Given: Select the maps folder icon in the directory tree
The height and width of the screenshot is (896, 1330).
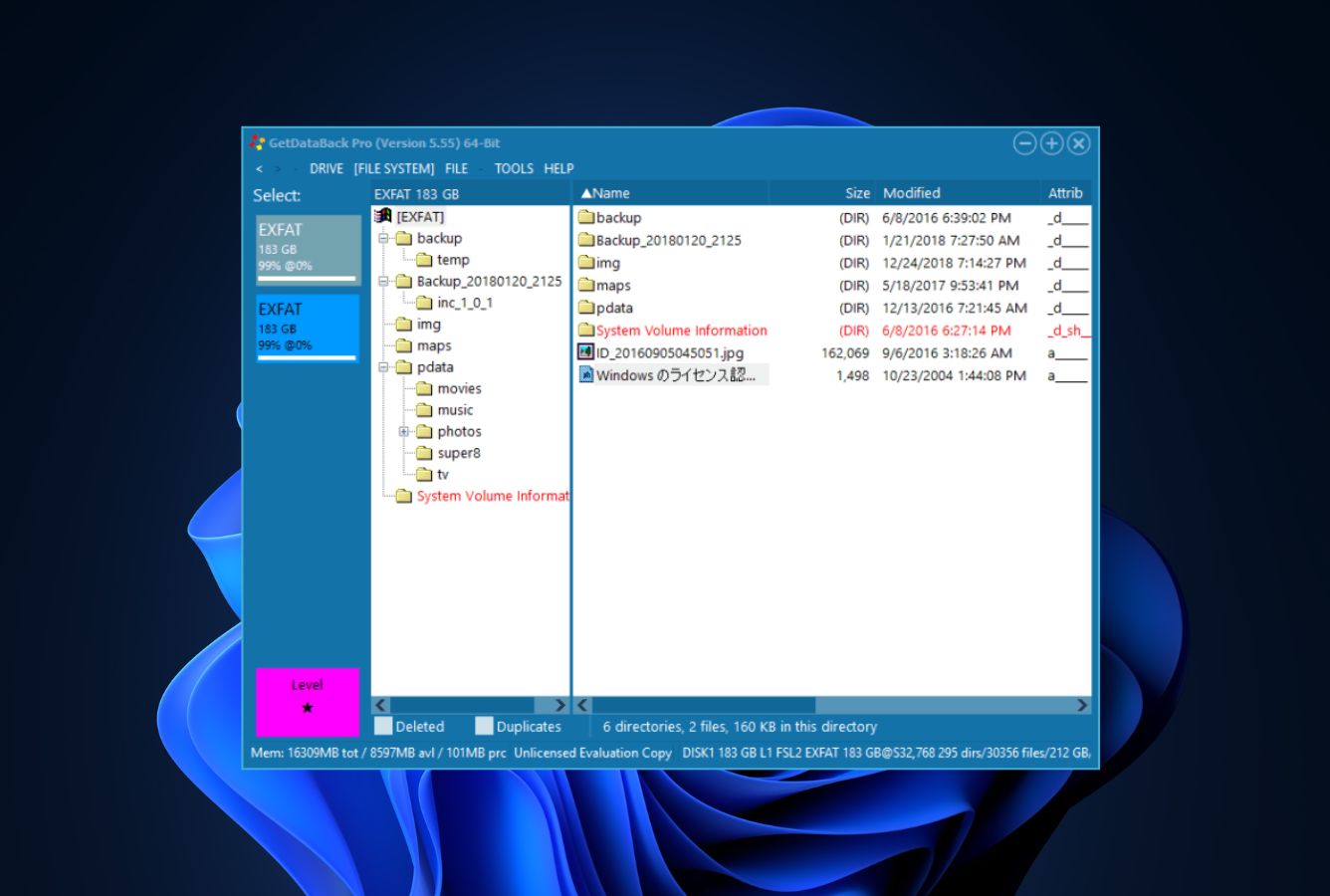Looking at the screenshot, I should pos(404,345).
